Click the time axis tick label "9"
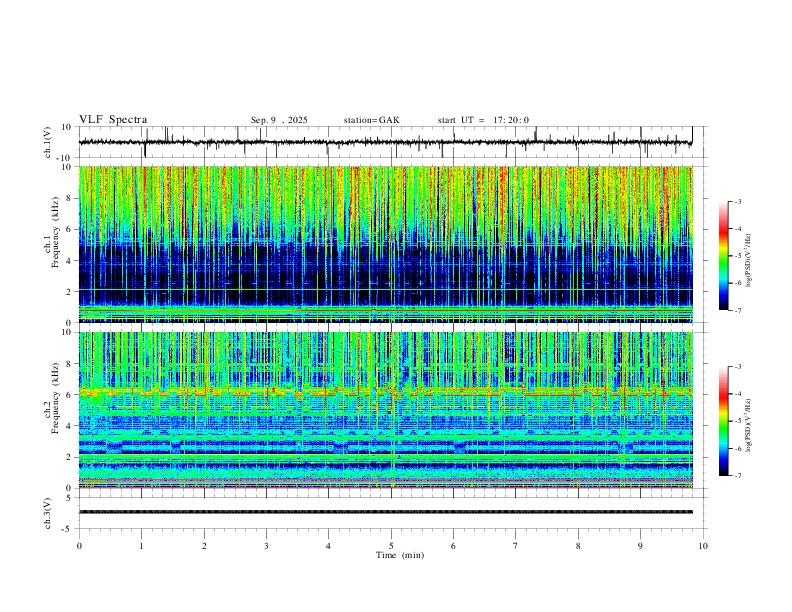This screenshot has height=612, width=792. (640, 546)
